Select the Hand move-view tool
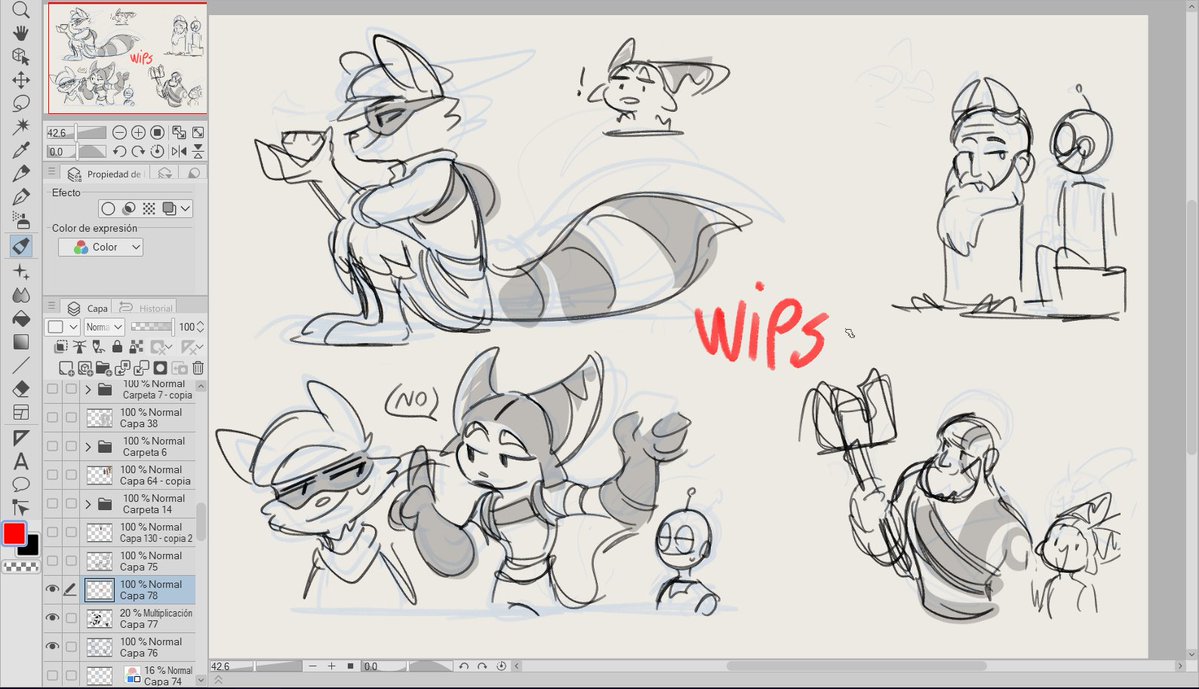This screenshot has width=1199, height=689. pos(21,33)
